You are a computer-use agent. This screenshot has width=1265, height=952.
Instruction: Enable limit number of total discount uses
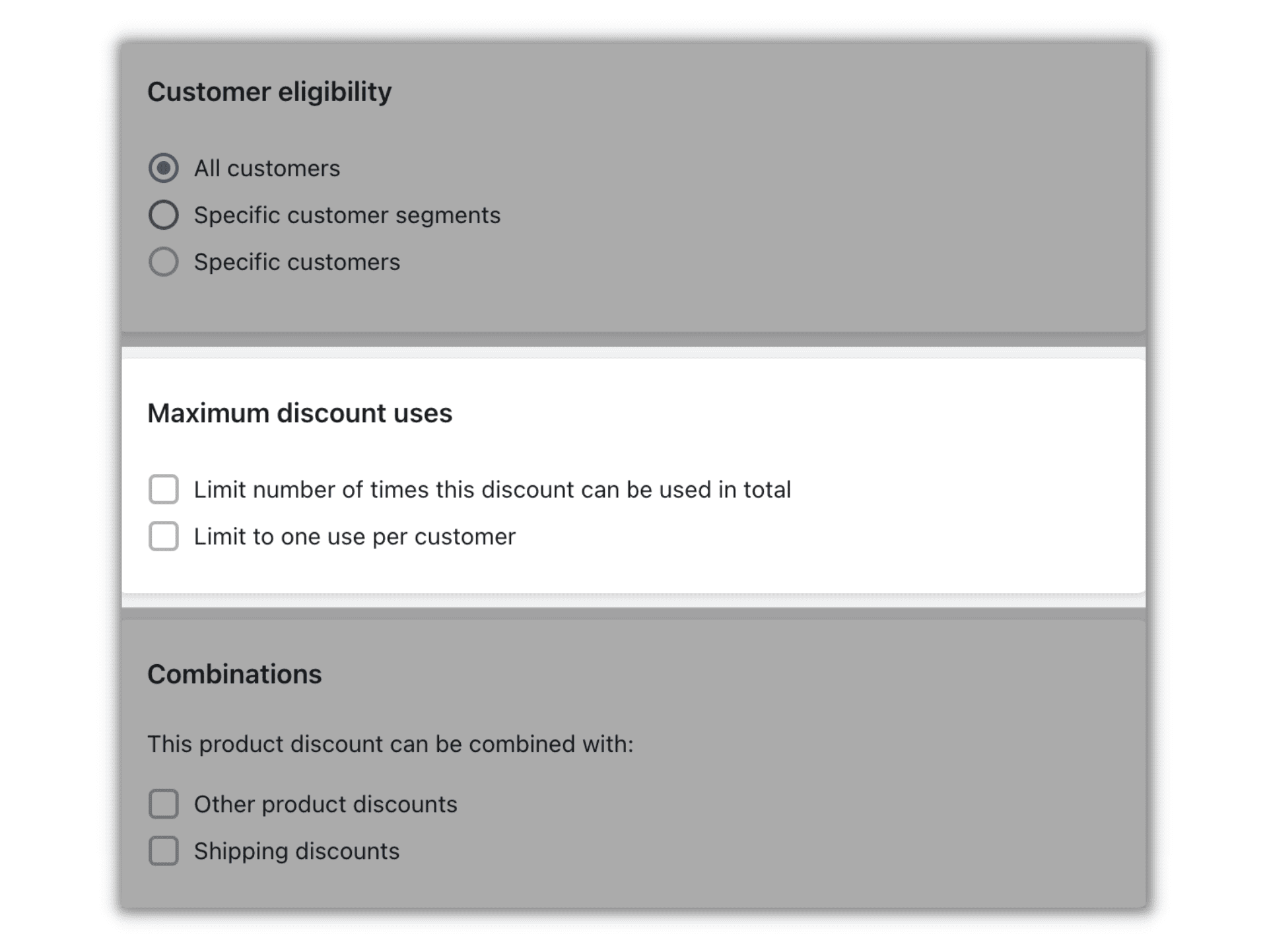pos(163,489)
